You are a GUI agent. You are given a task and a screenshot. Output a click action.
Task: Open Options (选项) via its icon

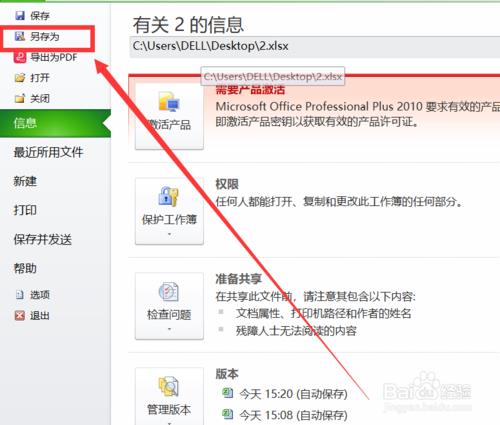[x=20, y=295]
